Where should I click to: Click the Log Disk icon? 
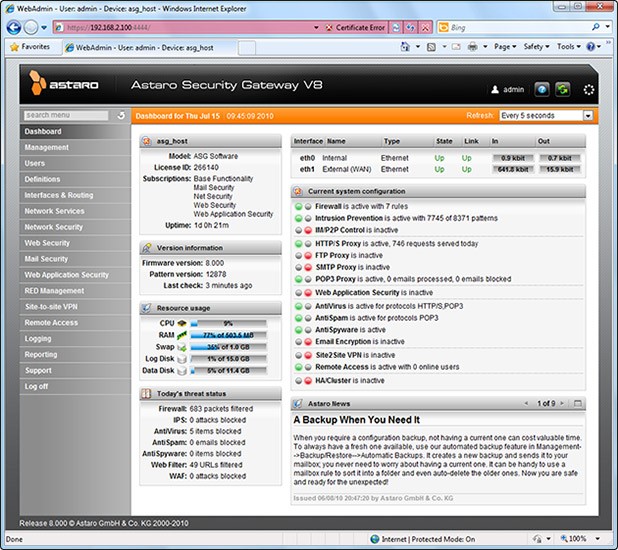(x=182, y=359)
